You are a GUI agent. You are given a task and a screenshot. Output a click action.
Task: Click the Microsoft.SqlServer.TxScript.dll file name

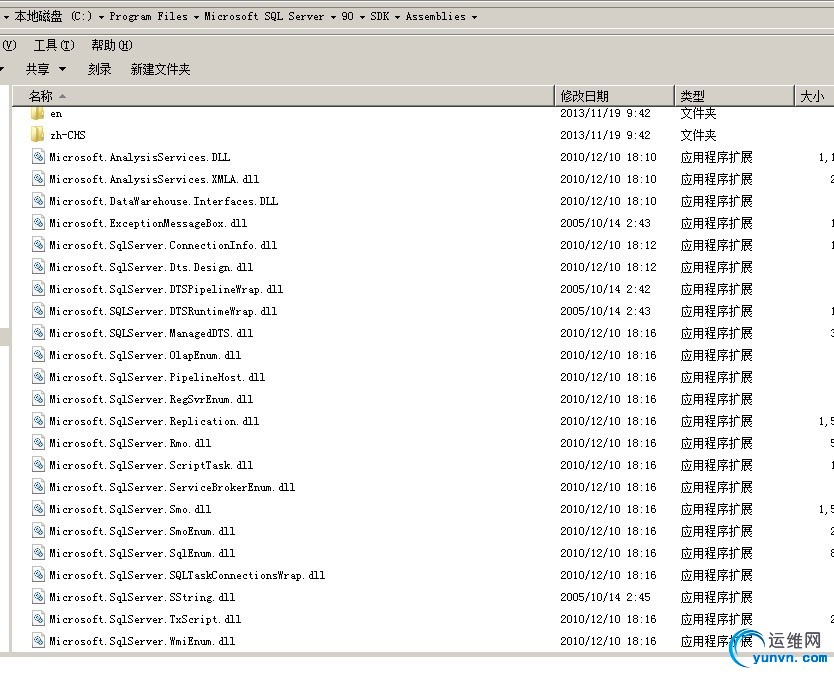145,619
